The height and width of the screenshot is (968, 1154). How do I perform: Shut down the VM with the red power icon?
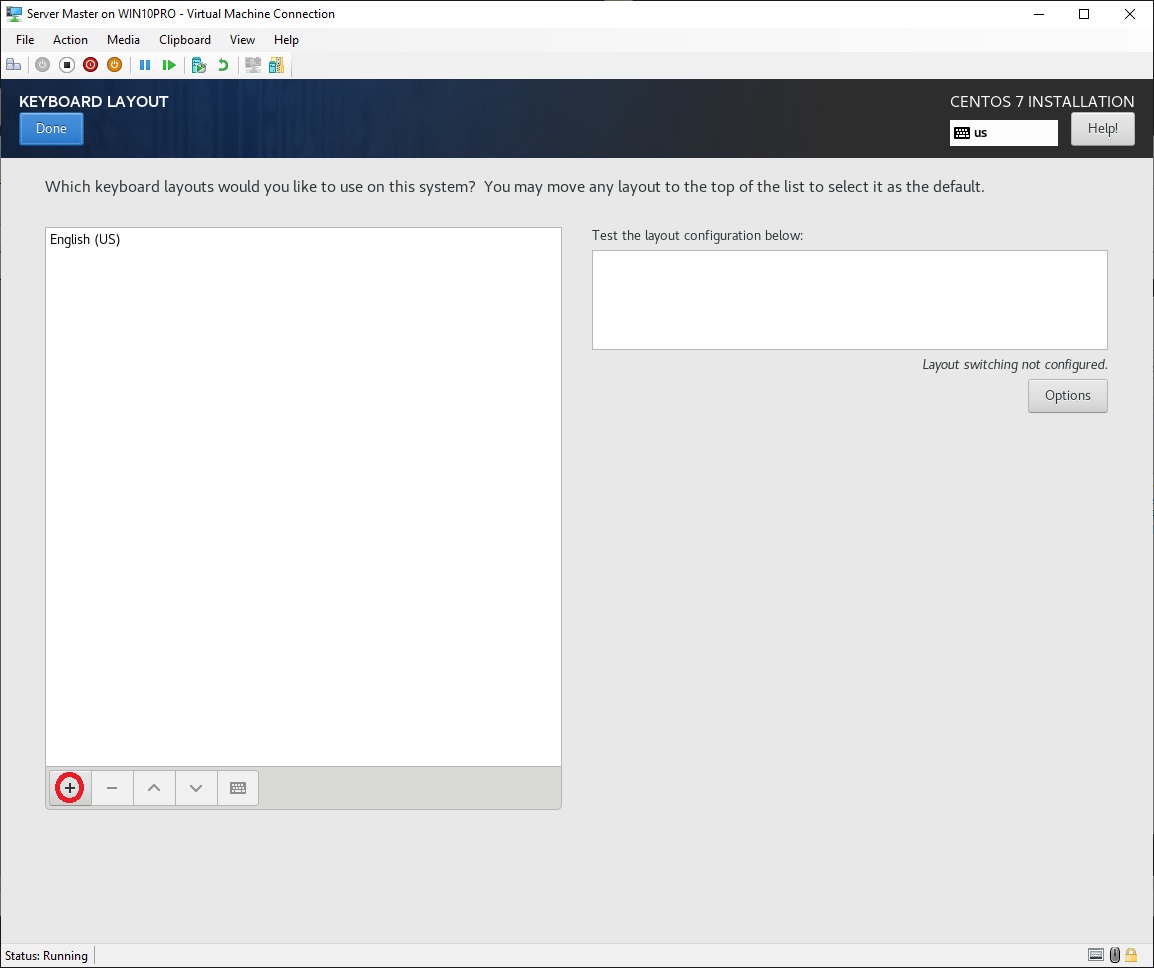point(91,65)
